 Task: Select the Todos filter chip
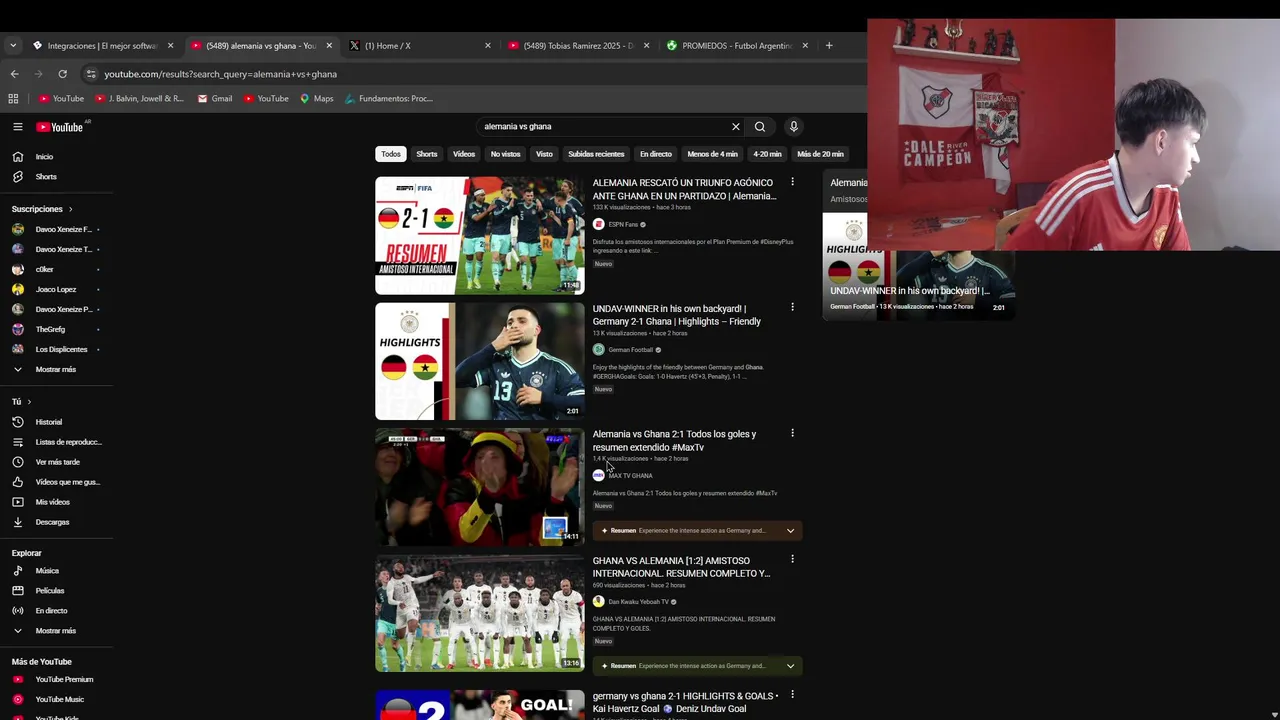(x=391, y=154)
